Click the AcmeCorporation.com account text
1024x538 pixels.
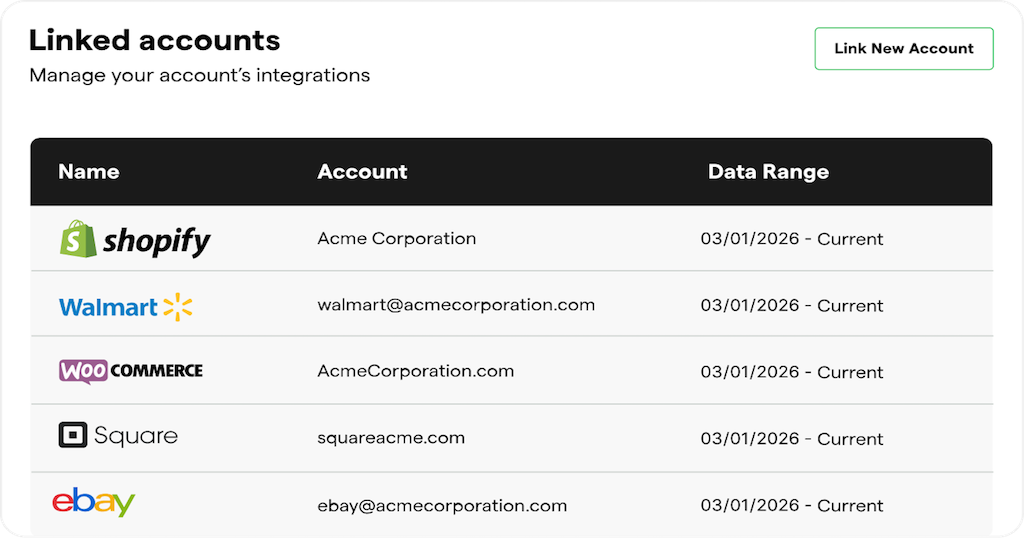[415, 371]
